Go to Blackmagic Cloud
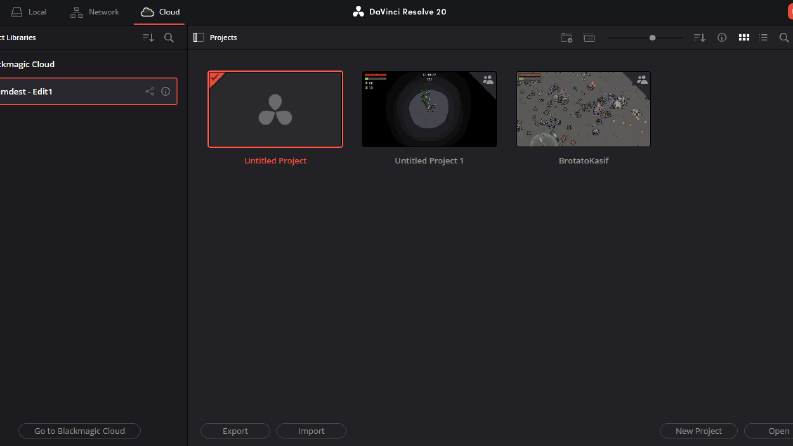793x446 pixels. point(79,431)
